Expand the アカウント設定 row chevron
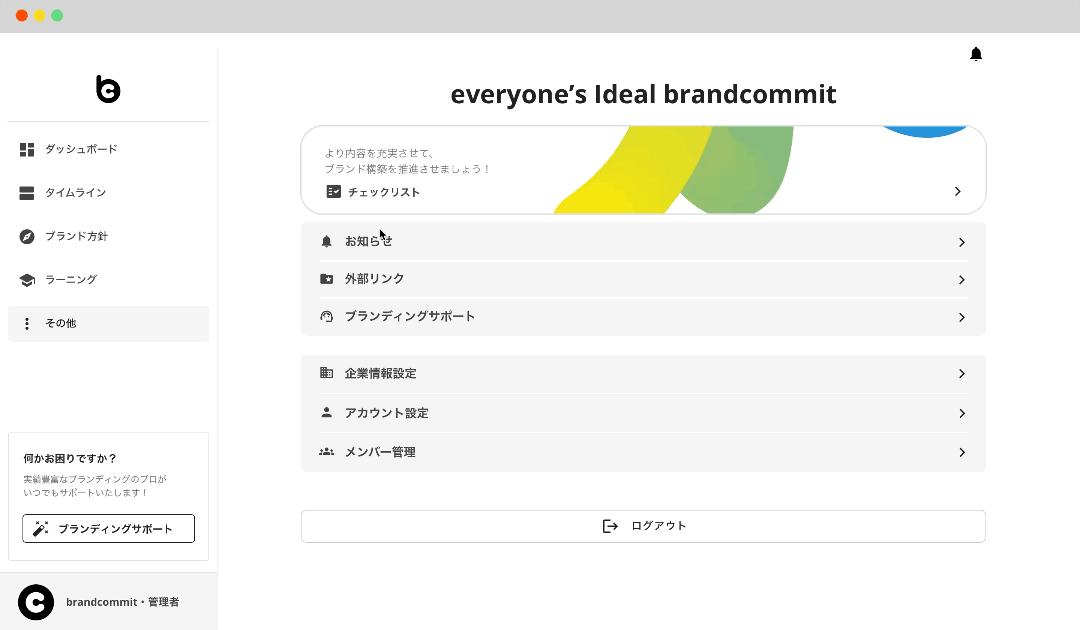This screenshot has height=630, width=1080. pos(961,413)
